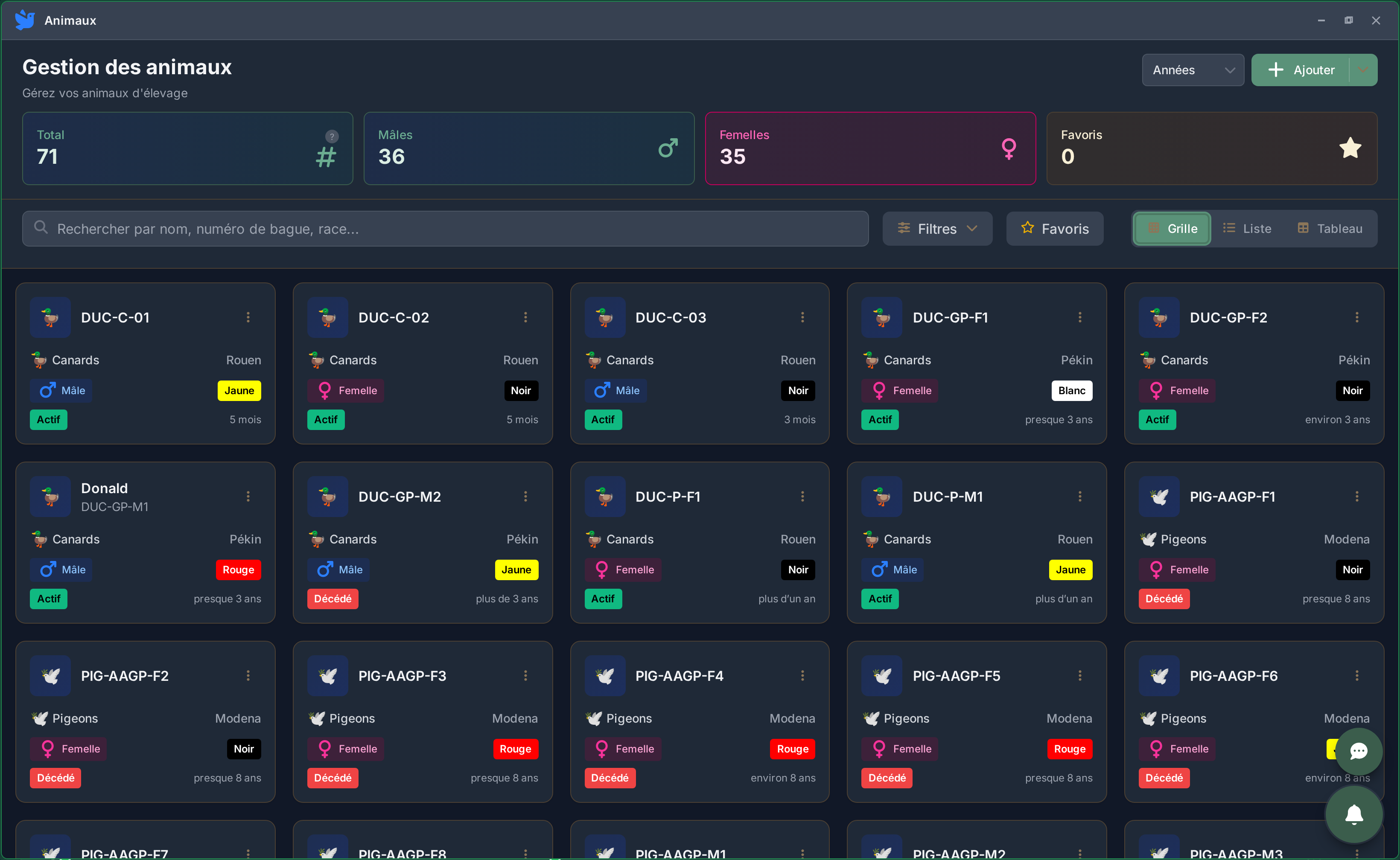Open options menu for DUC-GP-F2 card
Screen dimensions: 1400x860
[x=1357, y=317]
